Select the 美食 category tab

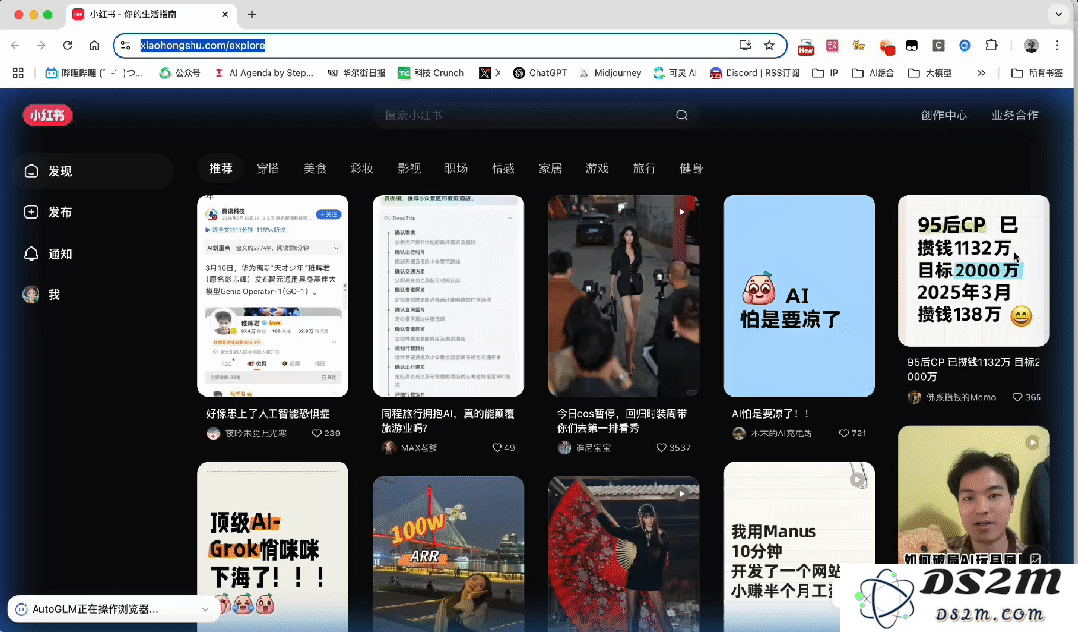315,168
